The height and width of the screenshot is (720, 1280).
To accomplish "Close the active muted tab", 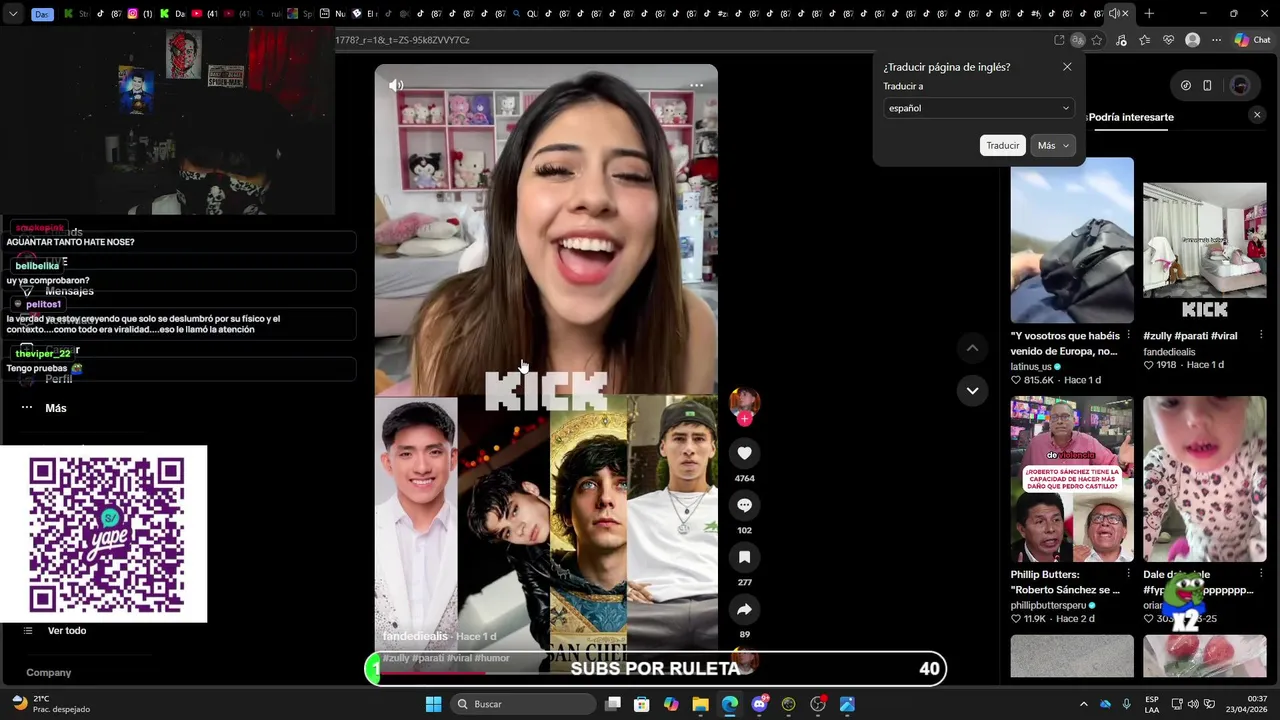I will [x=1125, y=14].
